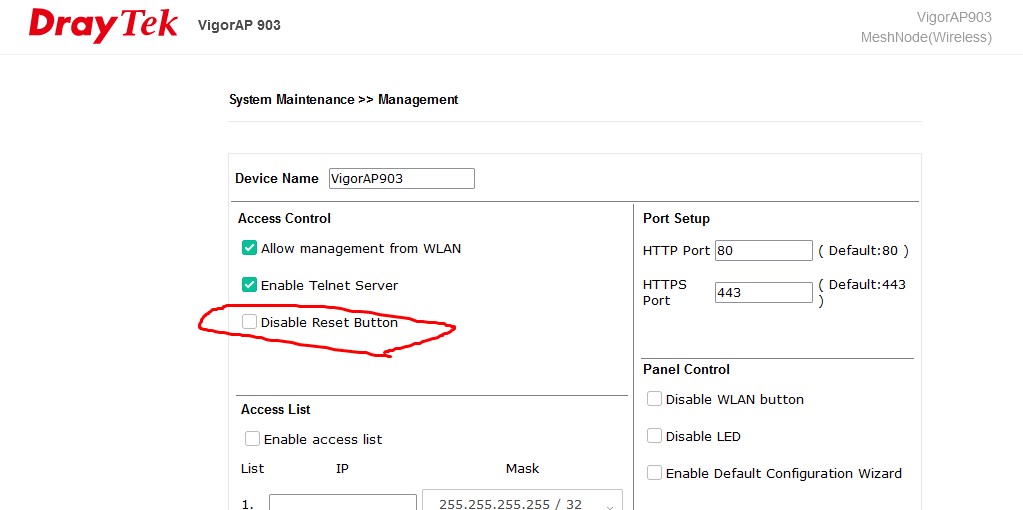Enable the access list checkbox
Screen dimensions: 1023x510
tap(253, 439)
